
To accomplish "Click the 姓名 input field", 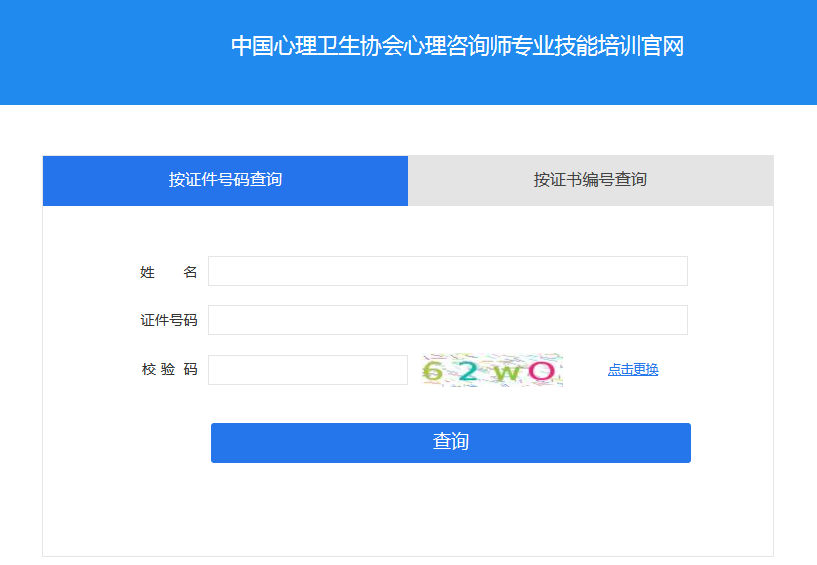I will 447,271.
